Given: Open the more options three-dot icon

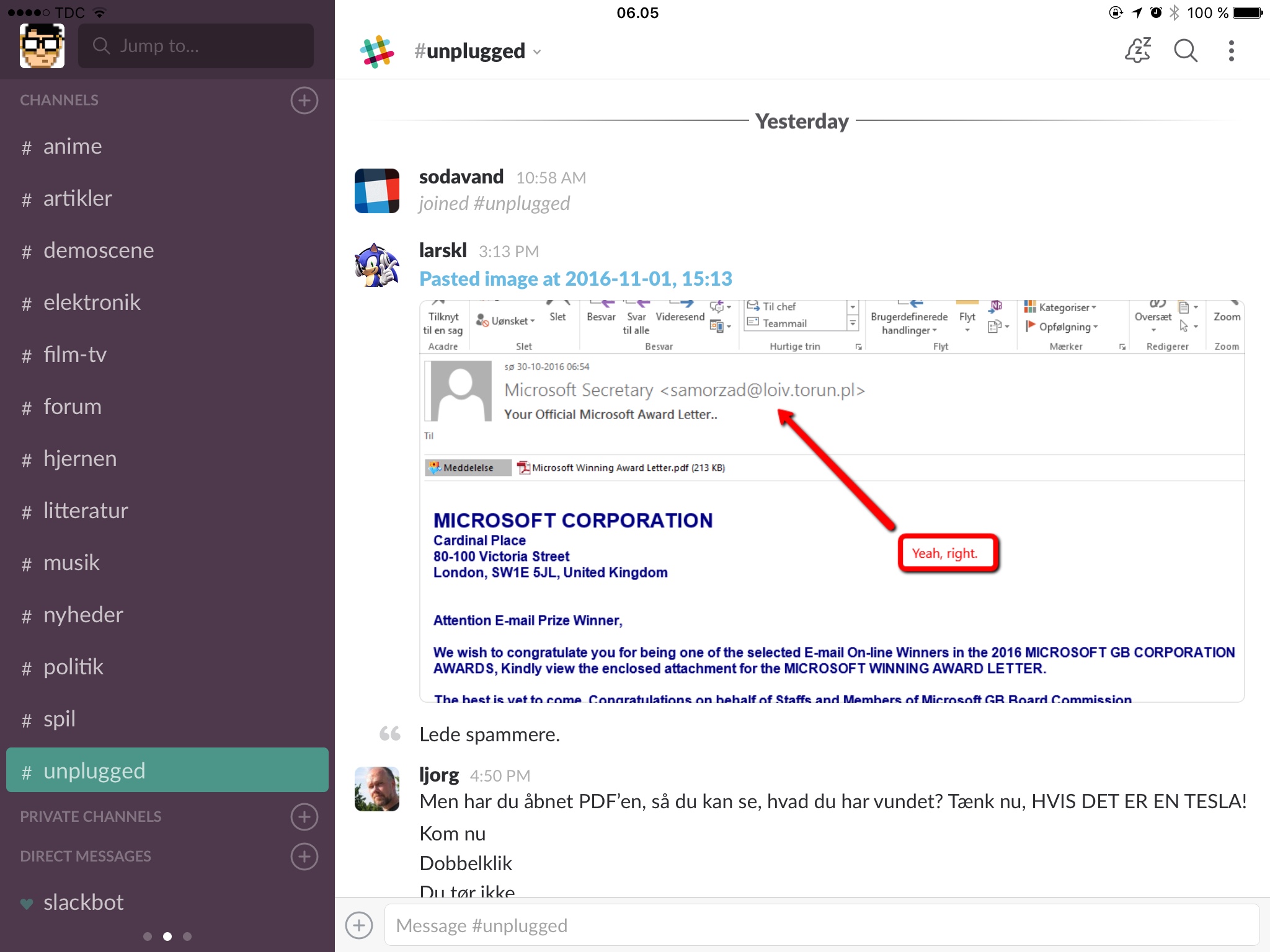Looking at the screenshot, I should [x=1231, y=52].
